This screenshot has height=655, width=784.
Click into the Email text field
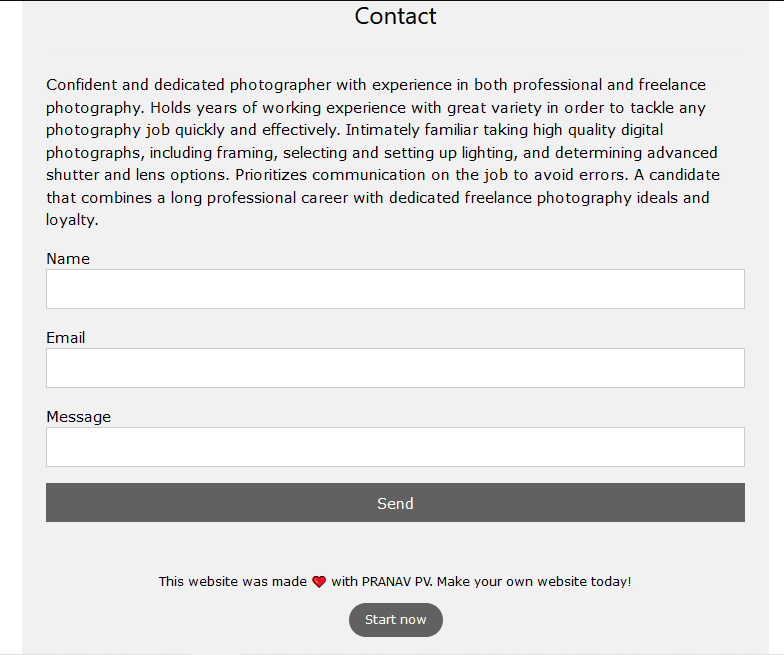[x=395, y=368]
